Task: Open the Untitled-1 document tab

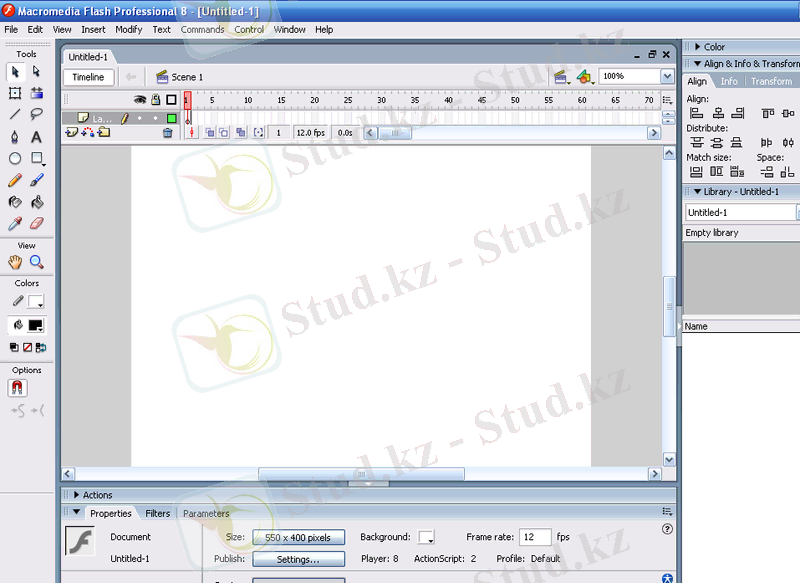Action: click(88, 57)
